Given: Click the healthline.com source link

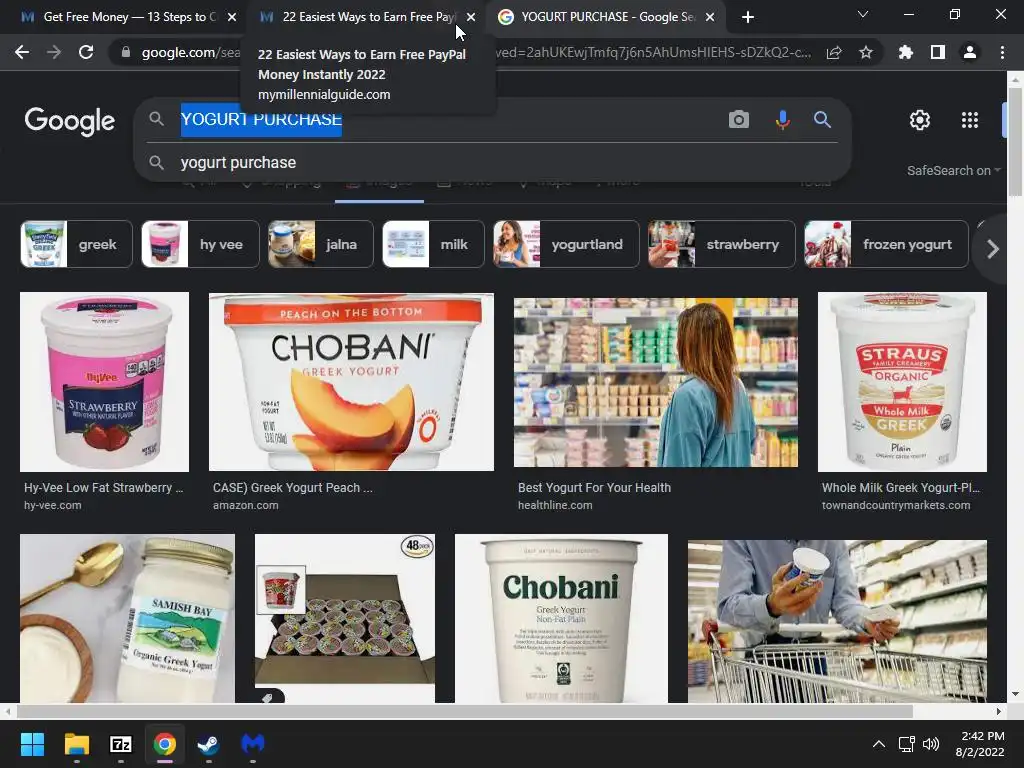Looking at the screenshot, I should click(x=555, y=505).
